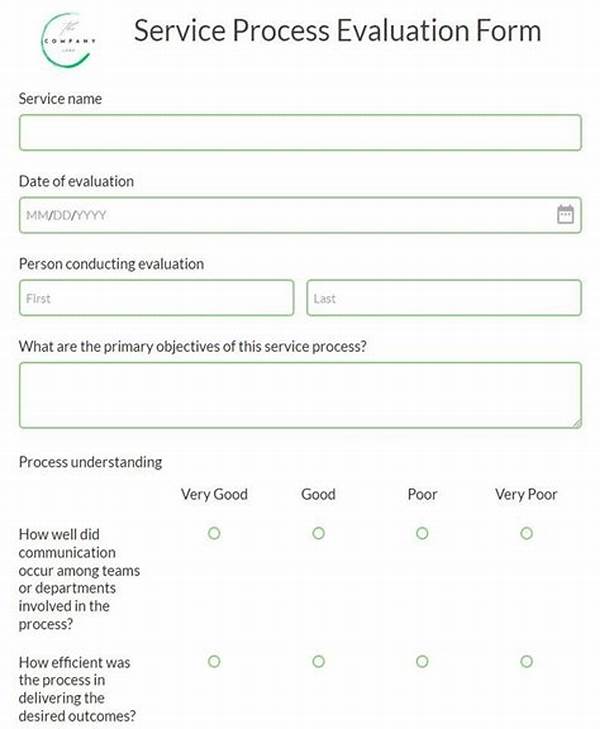Click the resize handle of objectives text area

[576, 423]
